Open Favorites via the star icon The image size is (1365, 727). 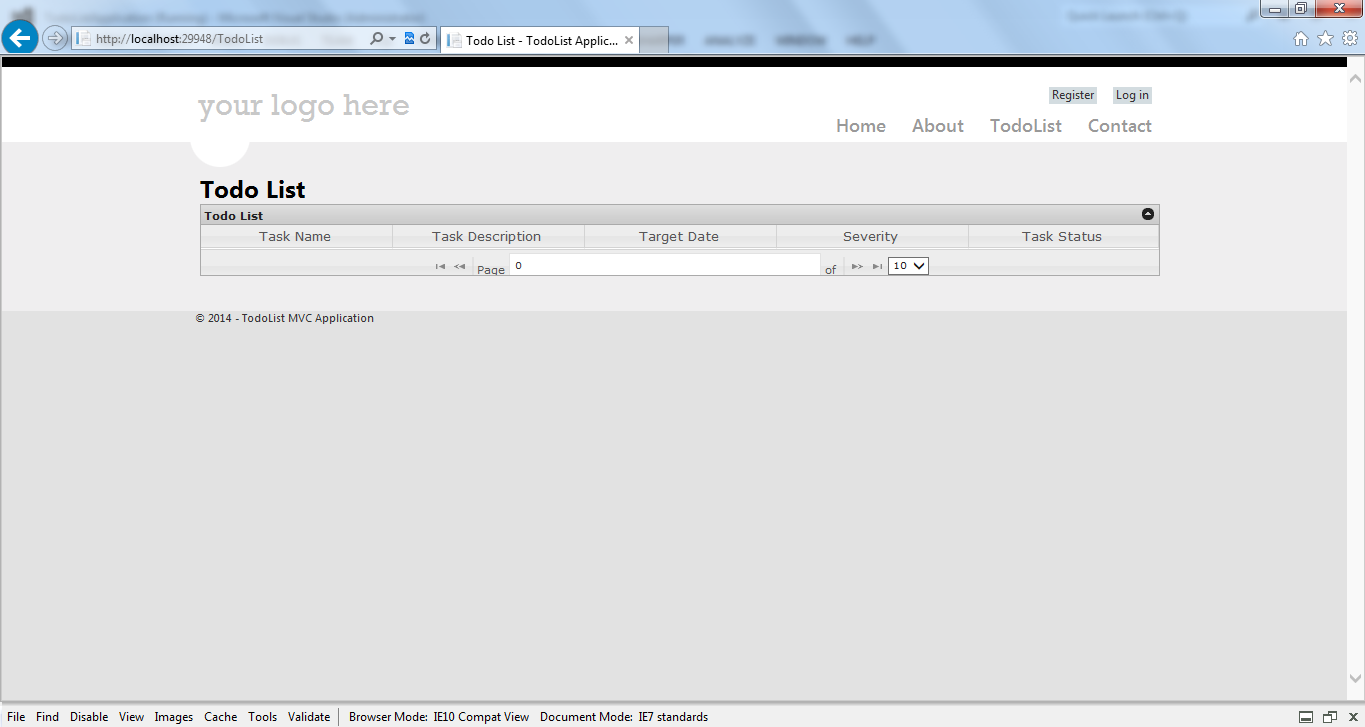click(x=1325, y=38)
